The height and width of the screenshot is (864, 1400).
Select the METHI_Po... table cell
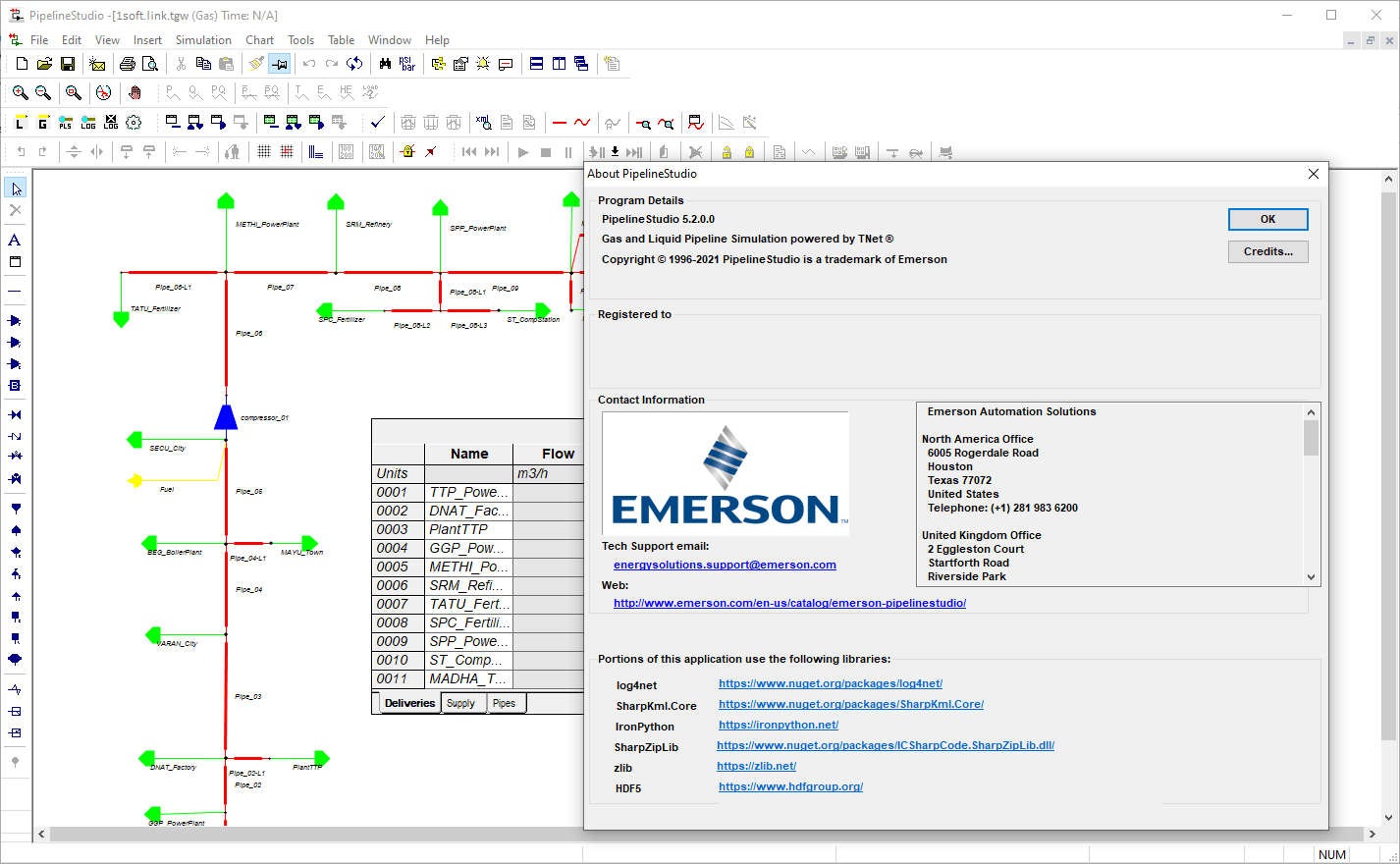coord(468,567)
